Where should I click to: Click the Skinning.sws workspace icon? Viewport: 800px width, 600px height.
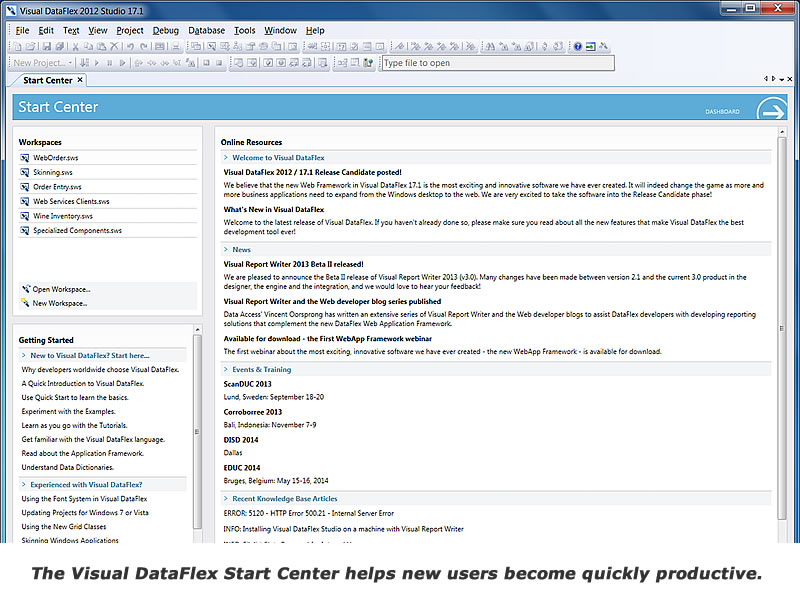pyautogui.click(x=24, y=172)
